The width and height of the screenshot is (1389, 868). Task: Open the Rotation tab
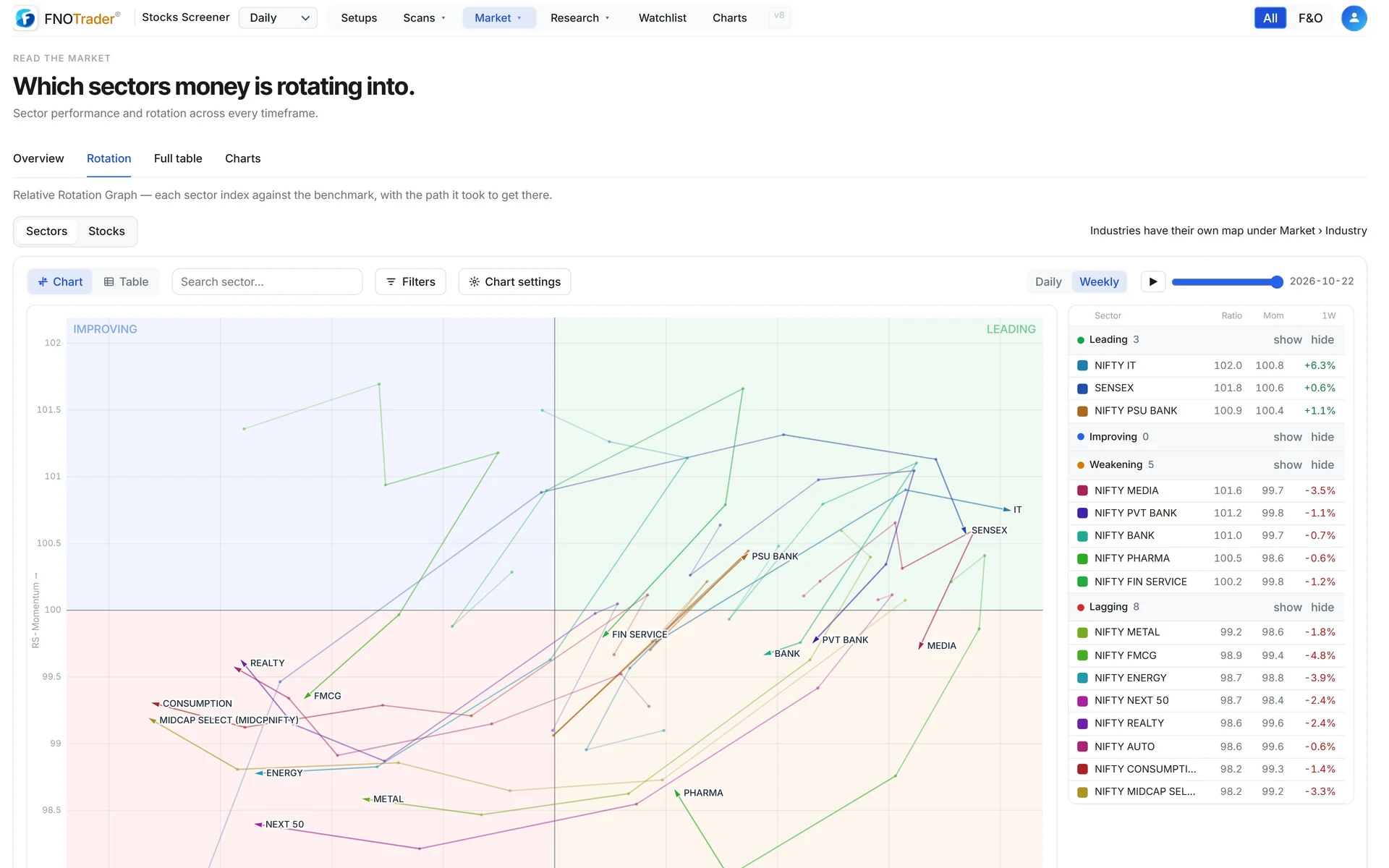coord(109,158)
